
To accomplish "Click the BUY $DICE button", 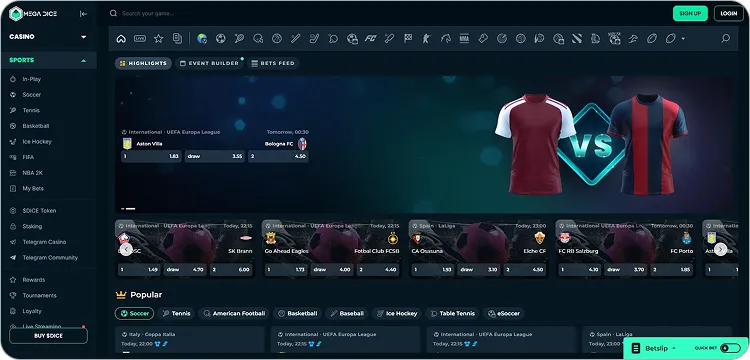I will (48, 336).
